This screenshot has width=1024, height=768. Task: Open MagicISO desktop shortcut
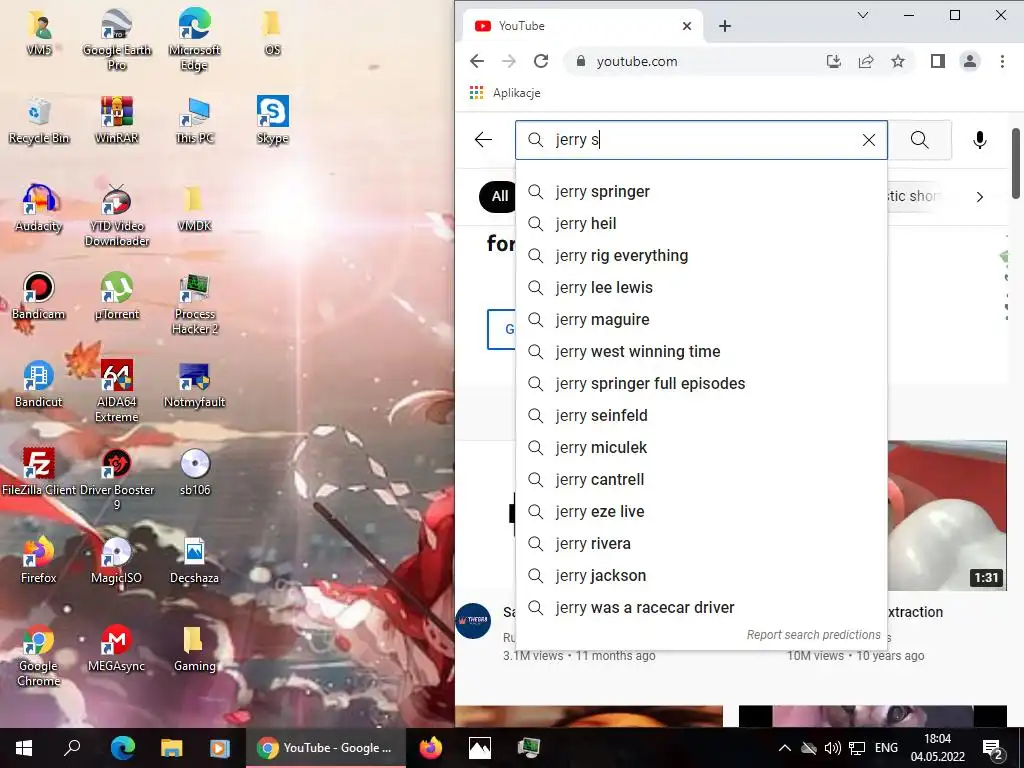point(117,562)
